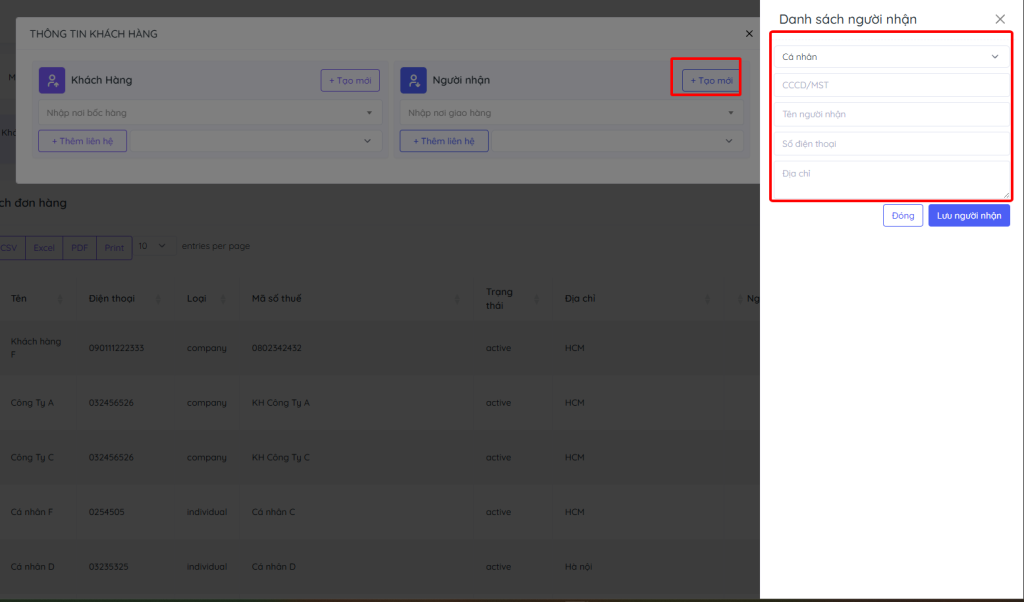
Task: Export the table using Excel button
Action: 44,247
